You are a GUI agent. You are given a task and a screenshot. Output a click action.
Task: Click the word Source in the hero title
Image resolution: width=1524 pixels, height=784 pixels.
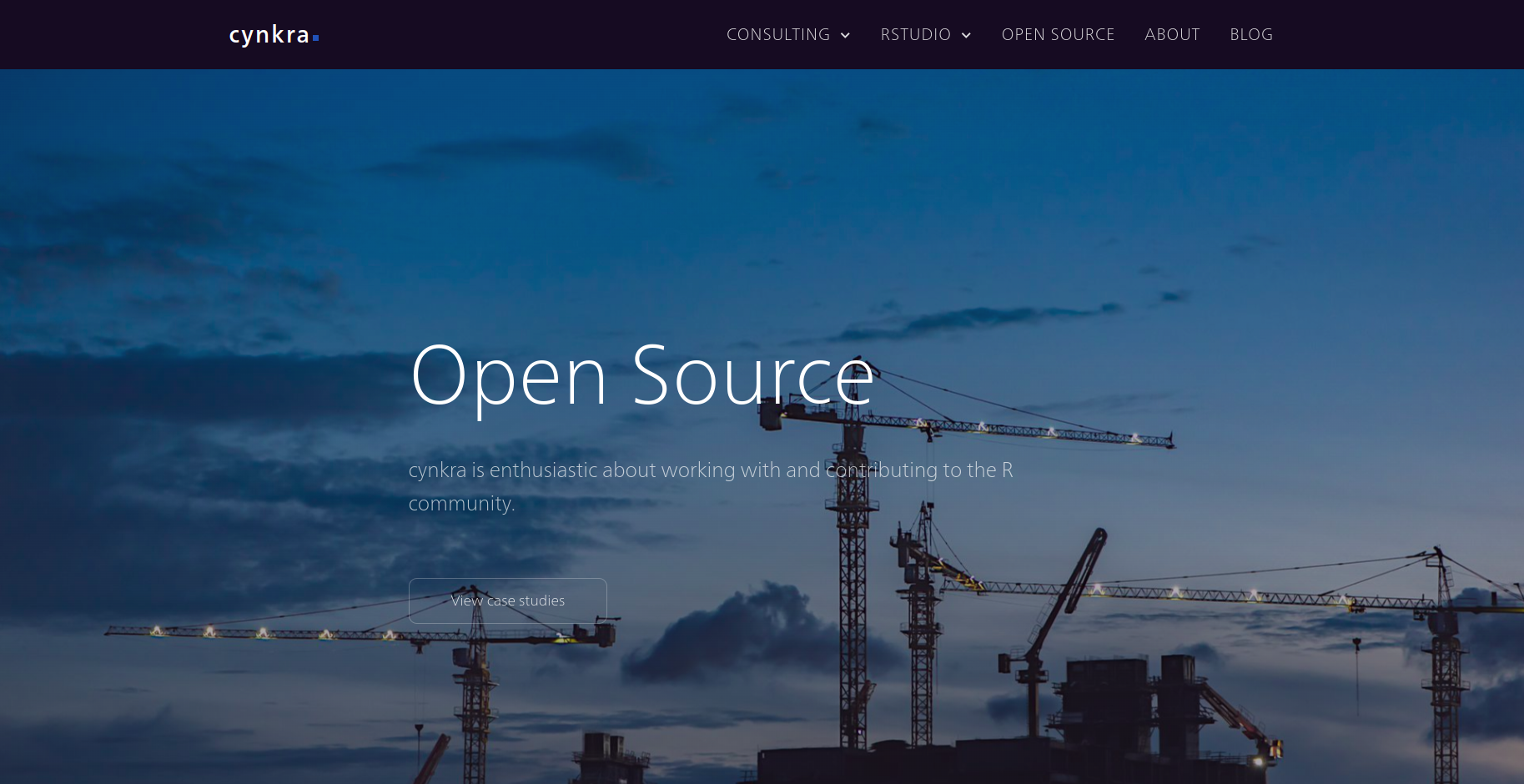[752, 376]
